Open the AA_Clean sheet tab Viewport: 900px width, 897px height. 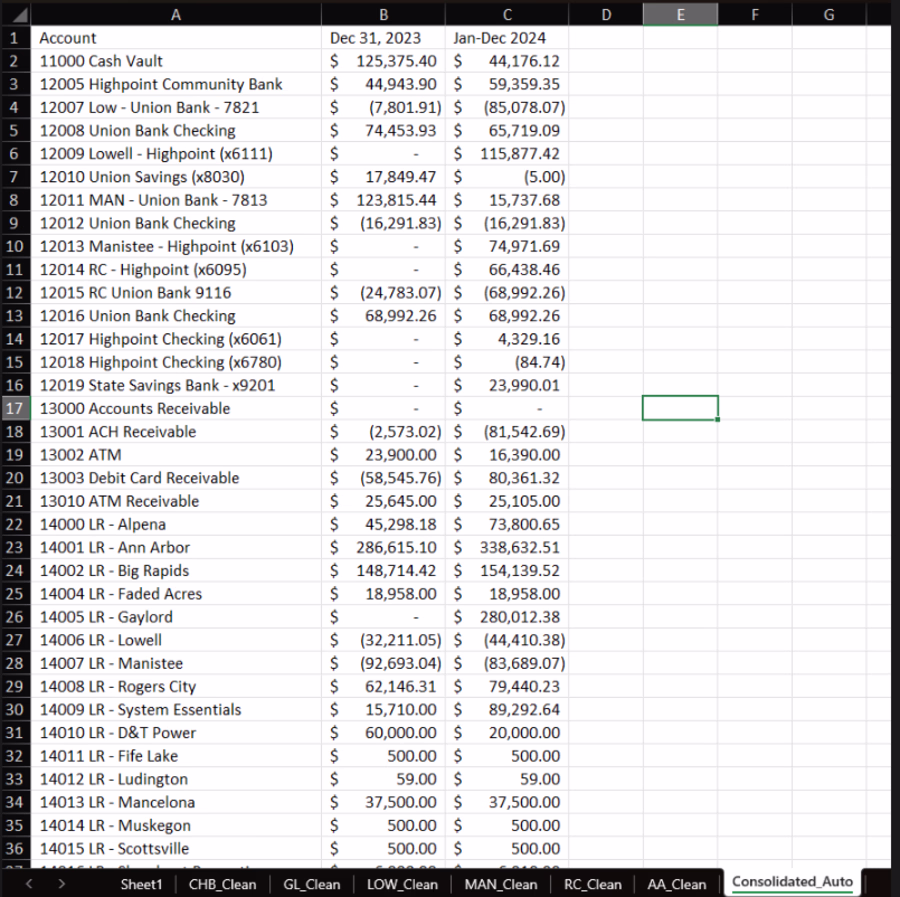tap(677, 884)
